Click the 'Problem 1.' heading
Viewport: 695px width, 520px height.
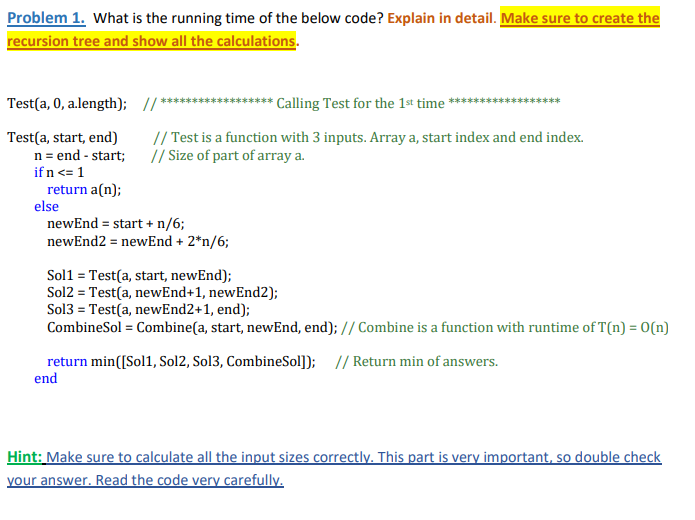[x=46, y=18]
